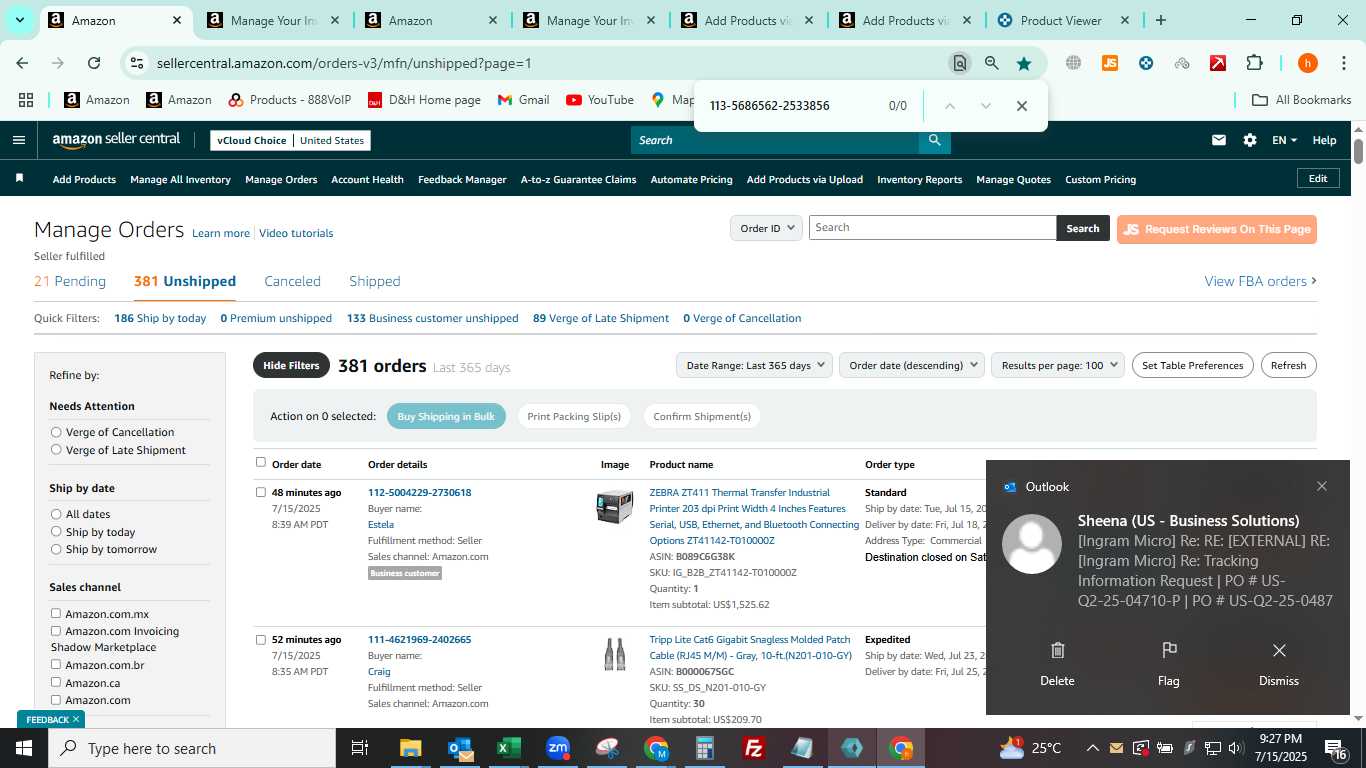This screenshot has height=768, width=1366.
Task: Switch to the Shipped orders tab
Action: tap(375, 281)
